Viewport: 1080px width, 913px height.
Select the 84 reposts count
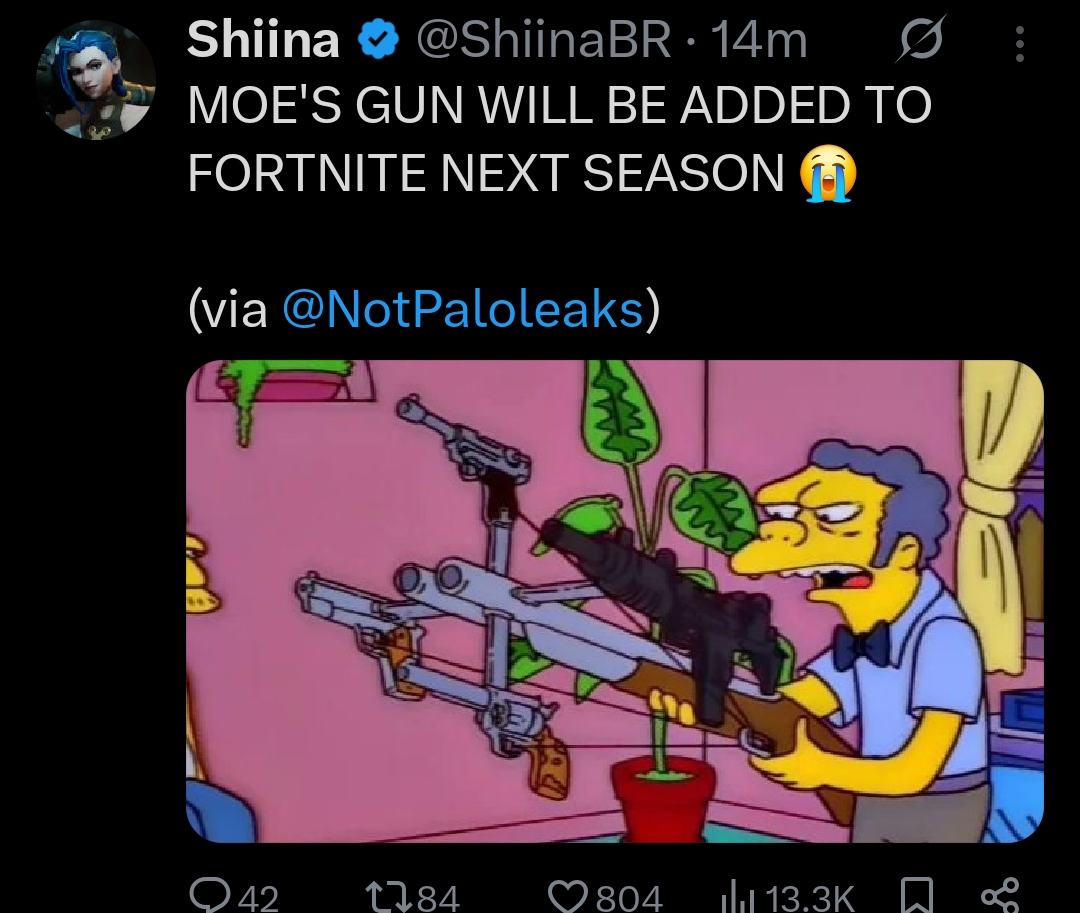point(438,898)
